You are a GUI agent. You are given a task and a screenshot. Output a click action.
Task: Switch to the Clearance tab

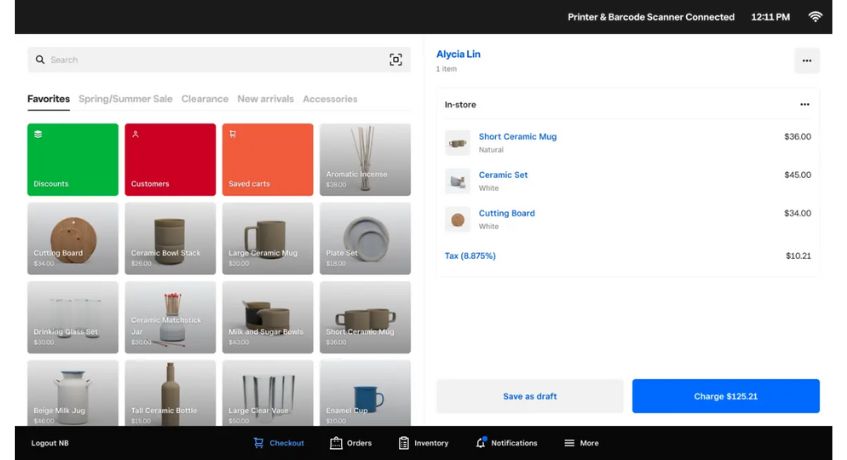[x=204, y=99]
